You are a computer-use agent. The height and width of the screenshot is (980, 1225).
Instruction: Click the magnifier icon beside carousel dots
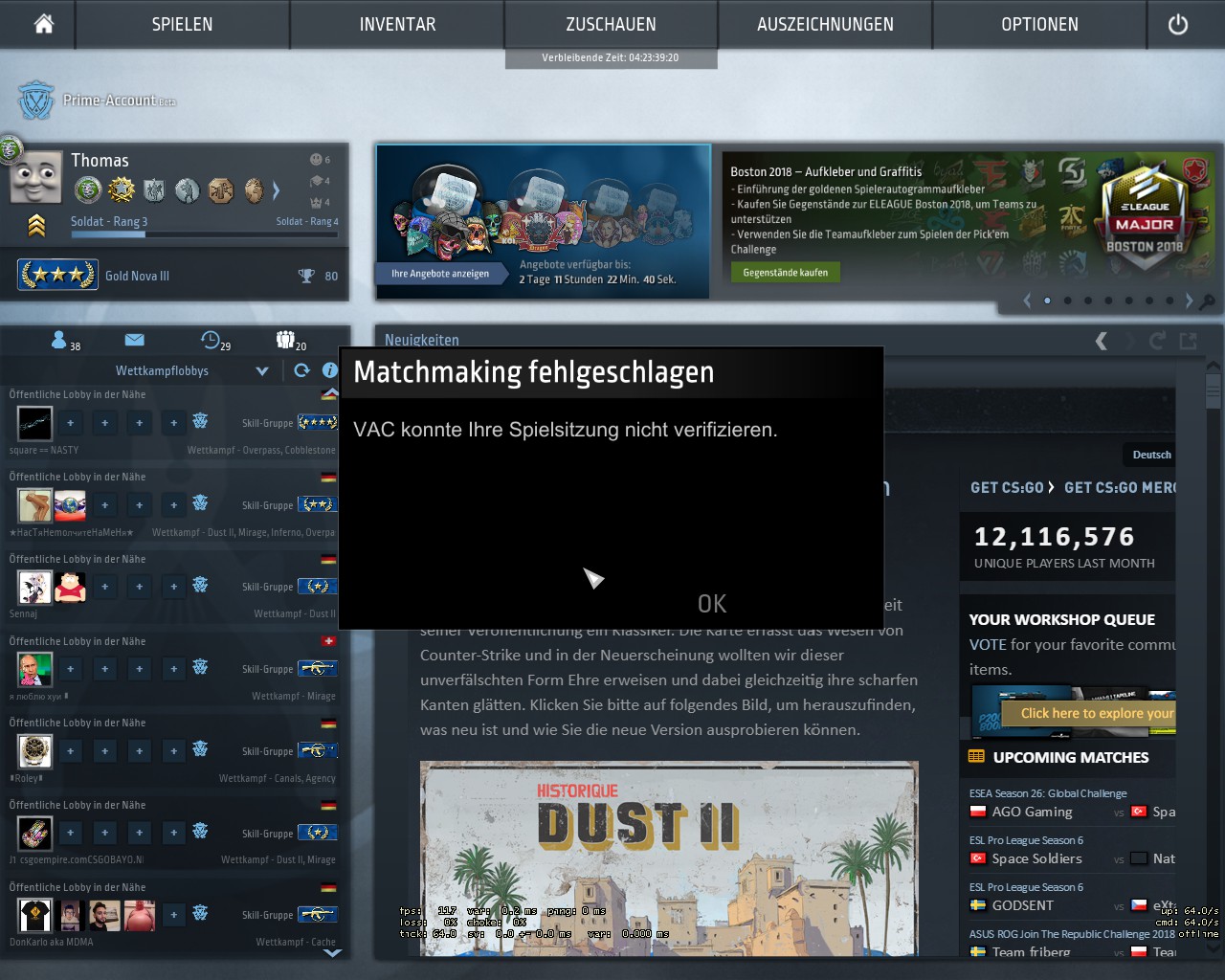tap(1208, 301)
